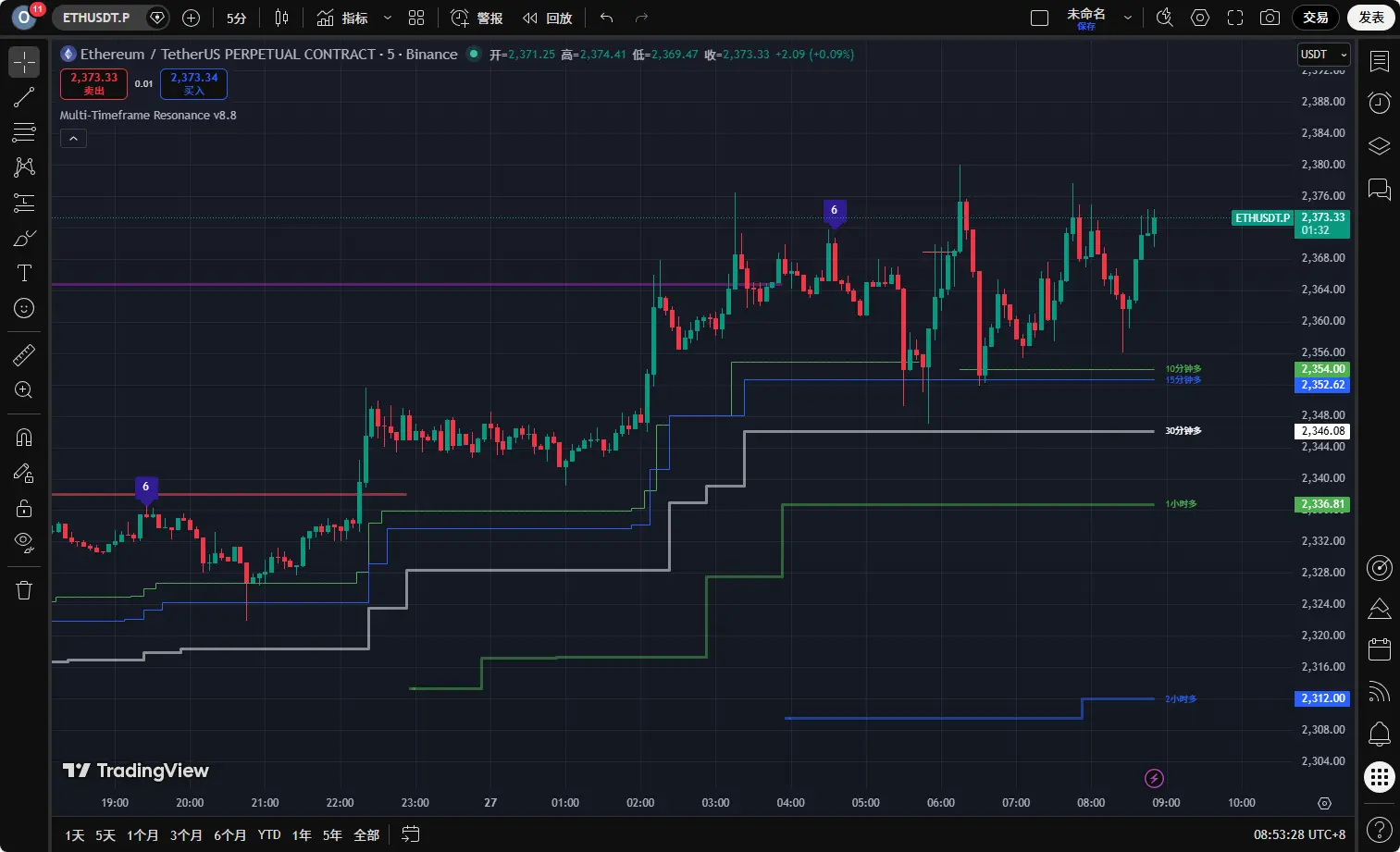Viewport: 1400px width, 852px height.
Task: Open the candlestick chart type selector
Action: click(281, 18)
